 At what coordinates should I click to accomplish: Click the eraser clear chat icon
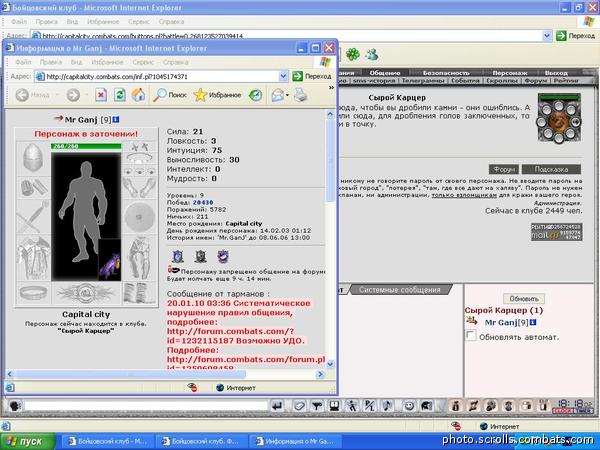pyautogui.click(x=298, y=406)
